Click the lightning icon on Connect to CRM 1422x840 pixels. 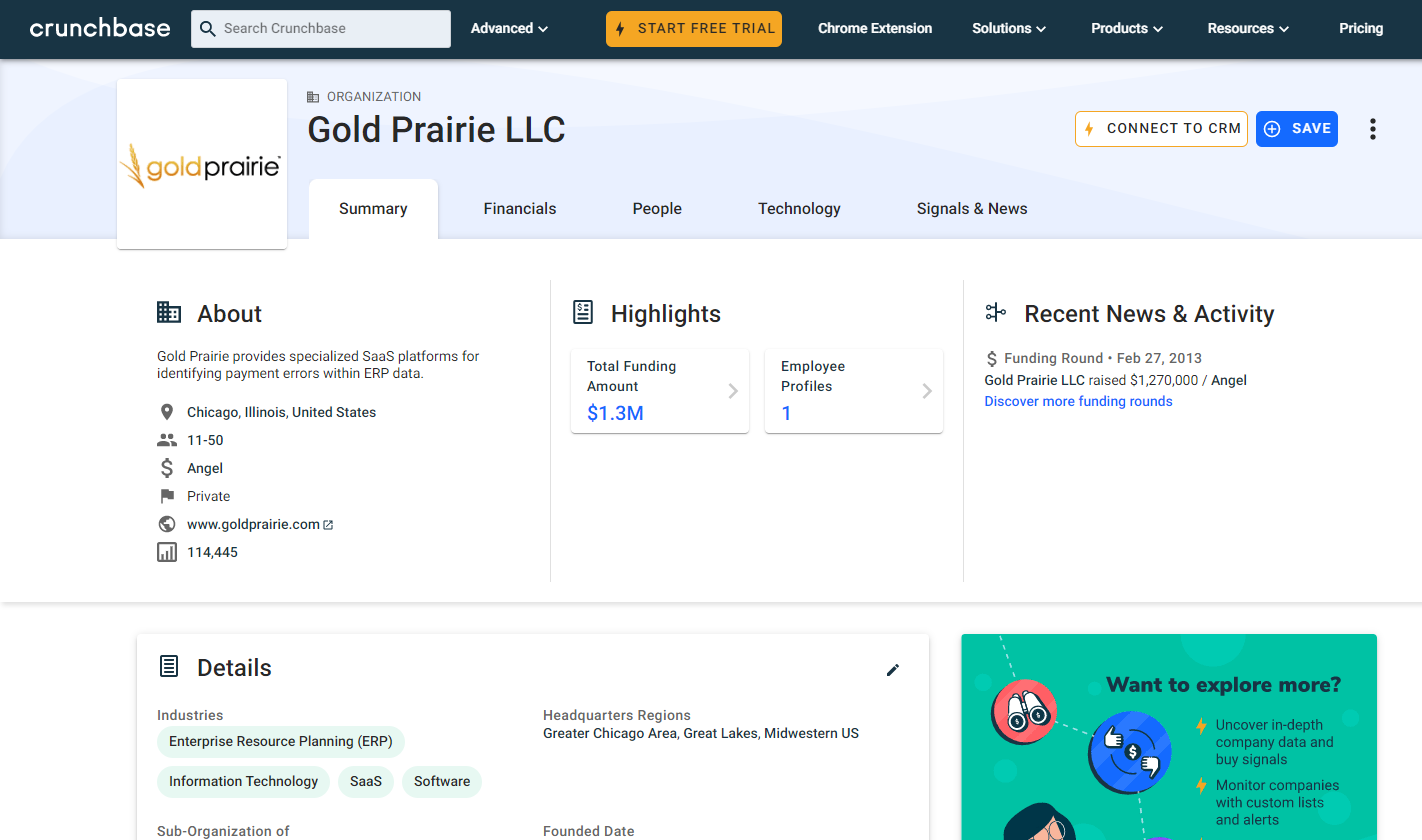pos(1087,128)
